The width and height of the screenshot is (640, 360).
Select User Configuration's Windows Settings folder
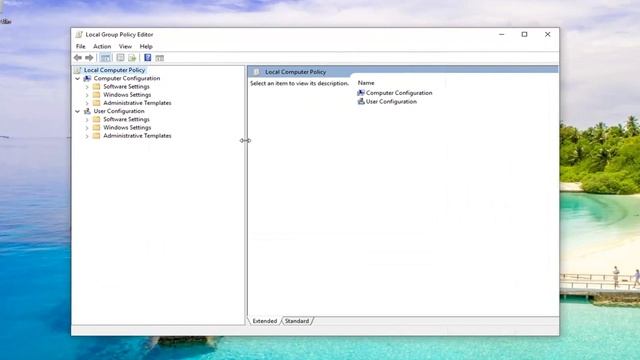pyautogui.click(x=127, y=128)
